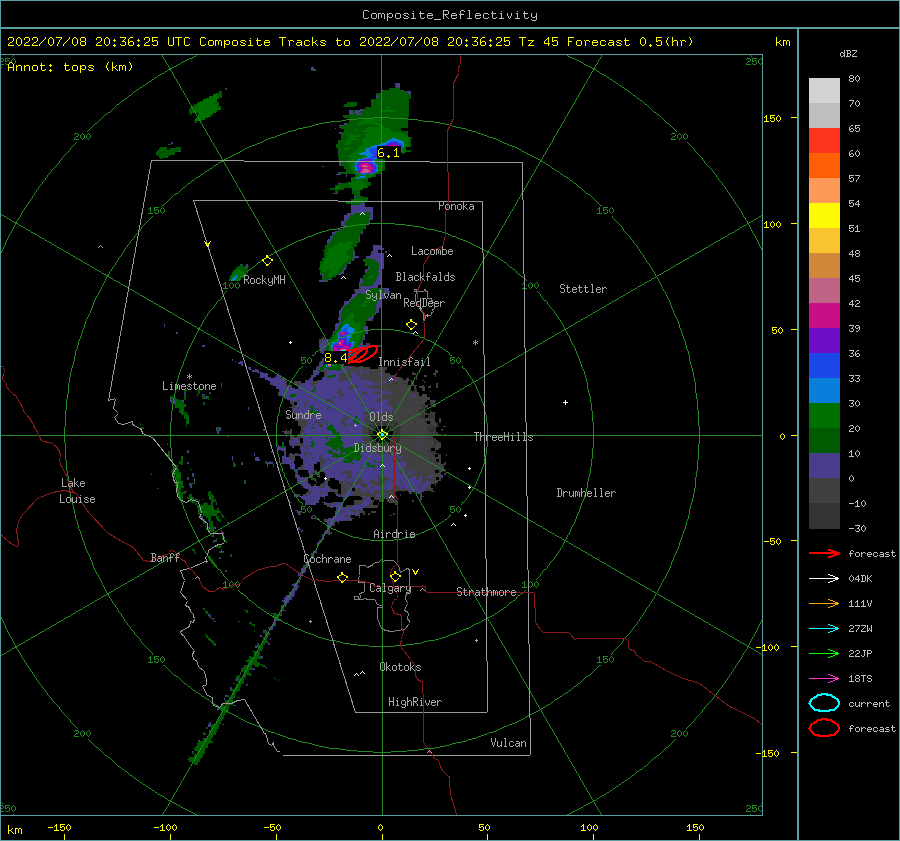Click the cyan current ellipse legend icon

(x=824, y=703)
